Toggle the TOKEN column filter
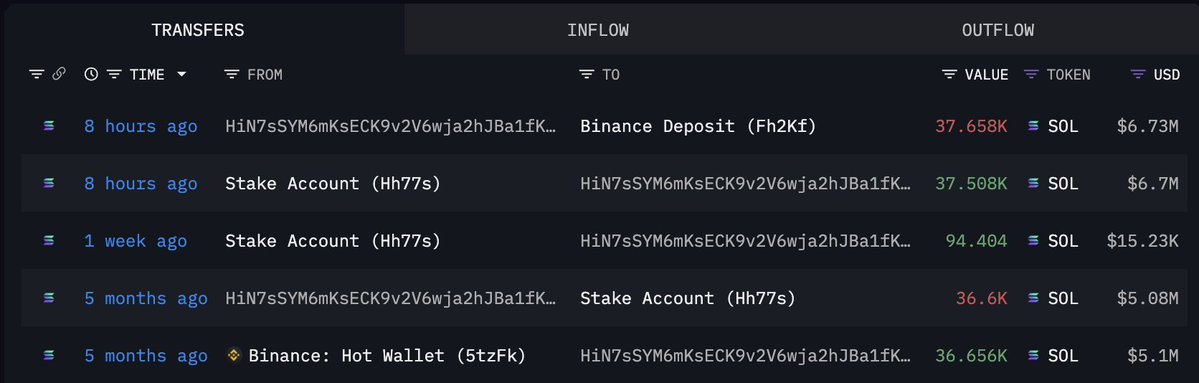 click(1032, 74)
